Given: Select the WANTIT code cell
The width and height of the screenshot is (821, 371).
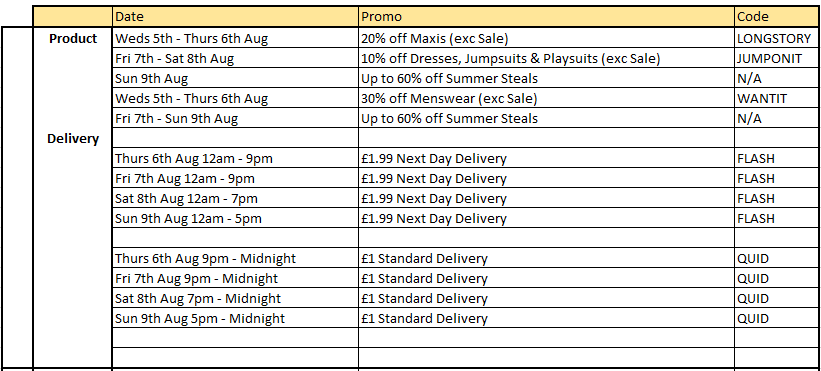Looking at the screenshot, I should coord(778,98).
